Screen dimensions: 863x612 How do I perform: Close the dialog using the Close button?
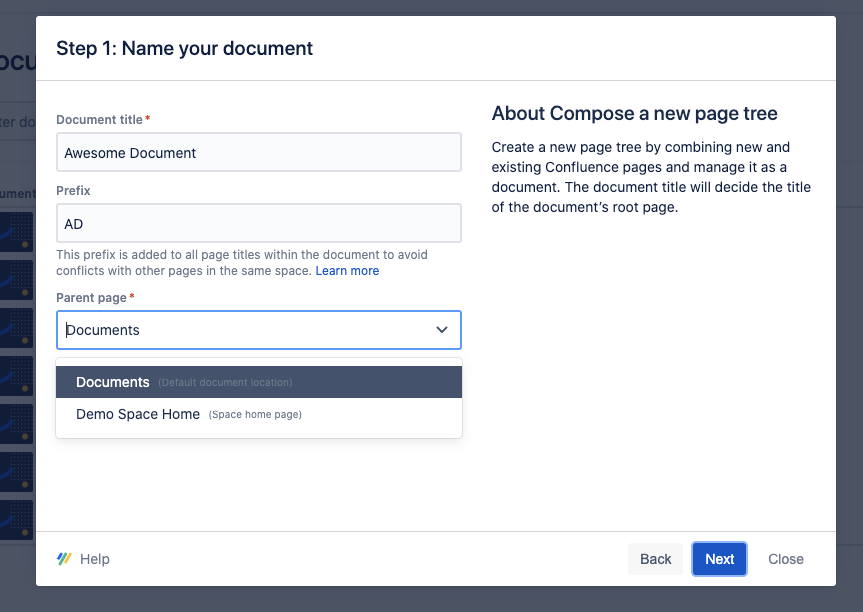tap(785, 559)
